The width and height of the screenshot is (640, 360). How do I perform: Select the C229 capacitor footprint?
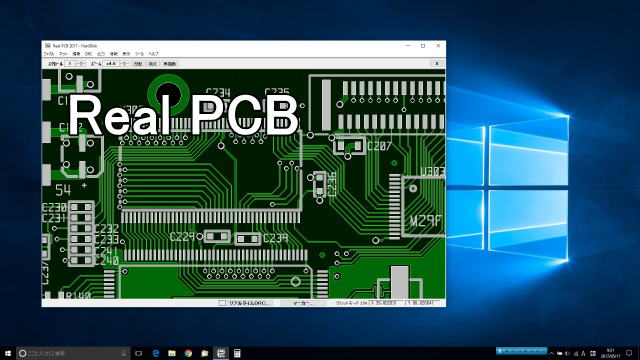tap(217, 236)
